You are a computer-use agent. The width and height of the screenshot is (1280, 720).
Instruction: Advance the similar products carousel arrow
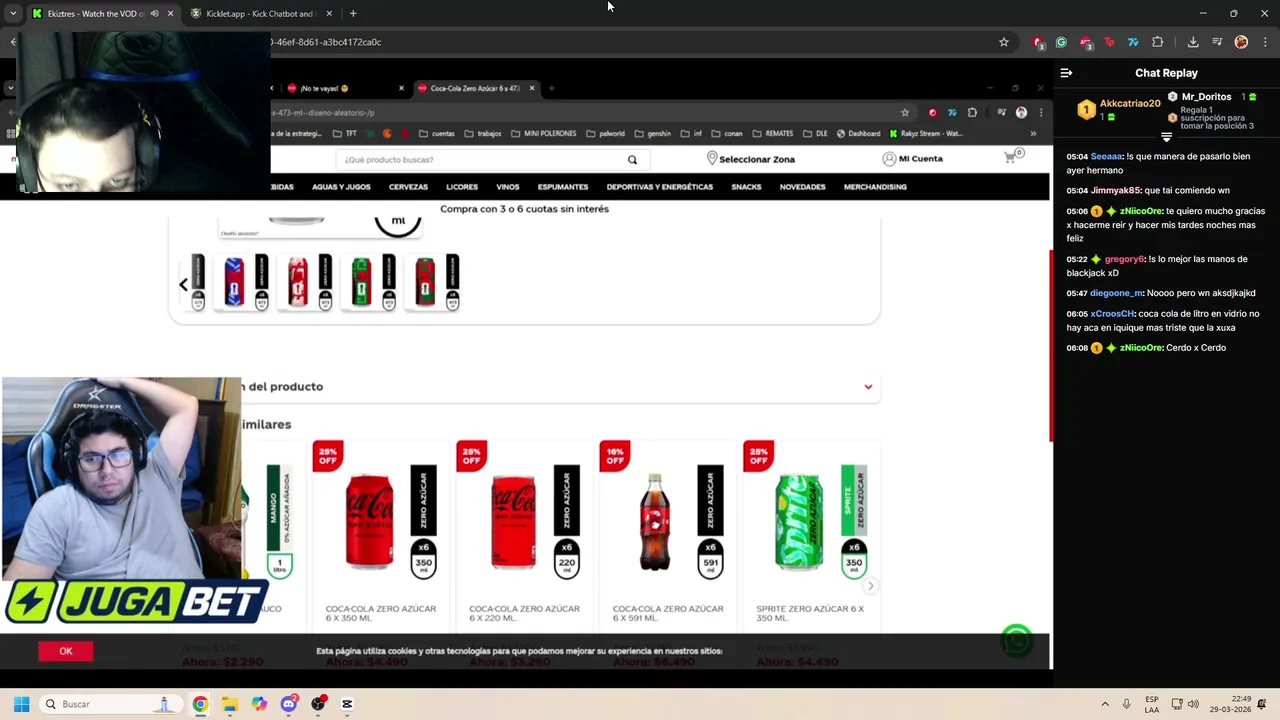(x=871, y=586)
